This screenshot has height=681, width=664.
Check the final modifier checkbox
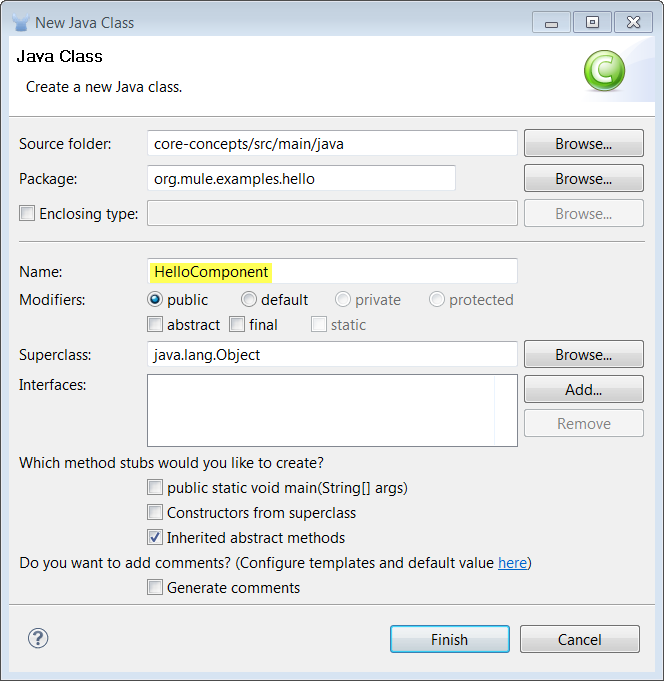[237, 324]
